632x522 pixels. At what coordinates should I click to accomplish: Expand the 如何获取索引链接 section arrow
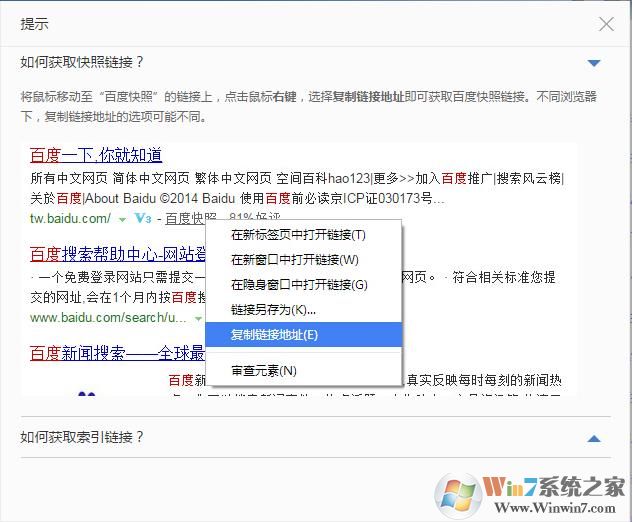[x=594, y=439]
